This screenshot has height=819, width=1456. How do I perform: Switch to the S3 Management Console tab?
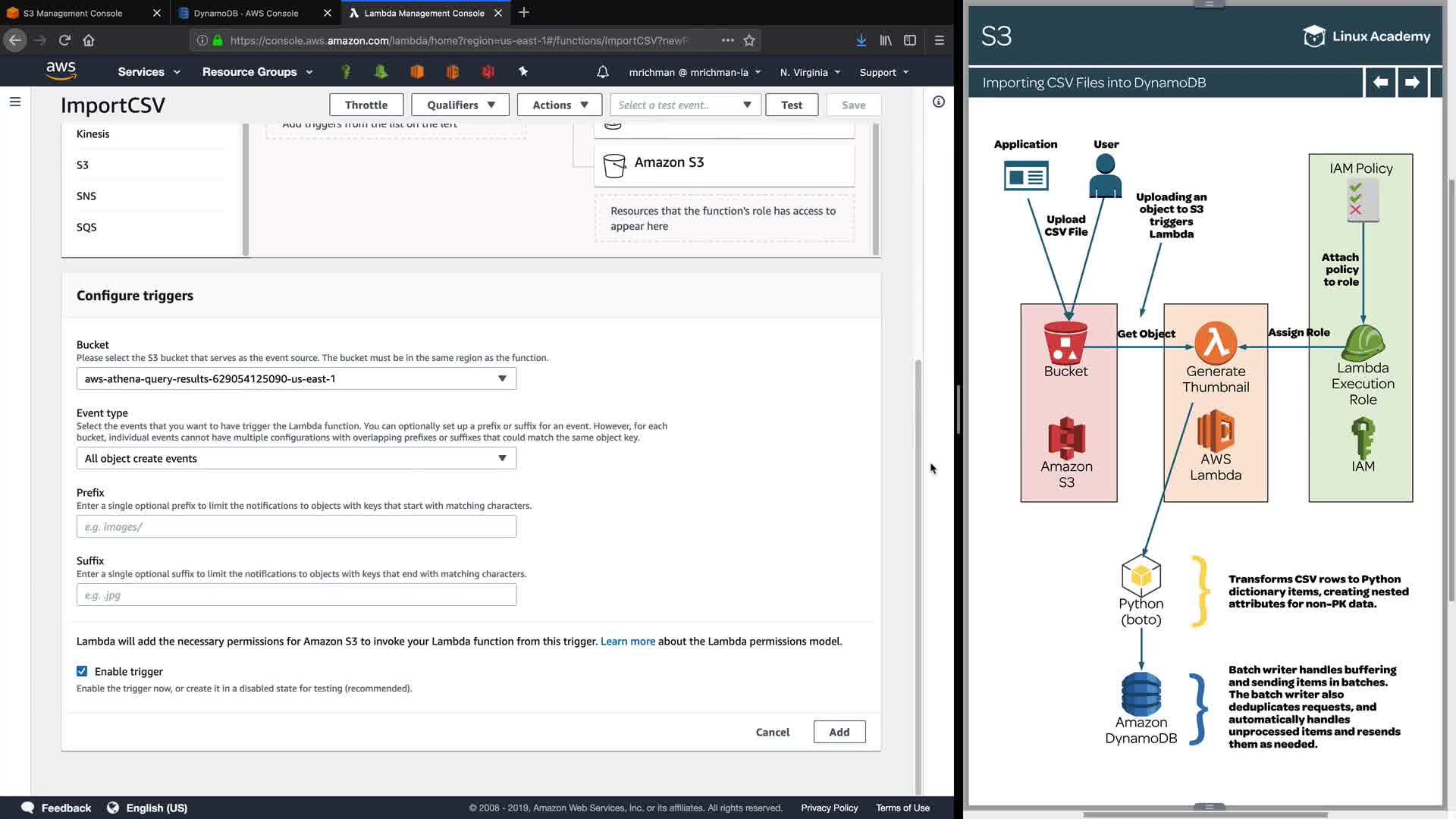coord(73,13)
